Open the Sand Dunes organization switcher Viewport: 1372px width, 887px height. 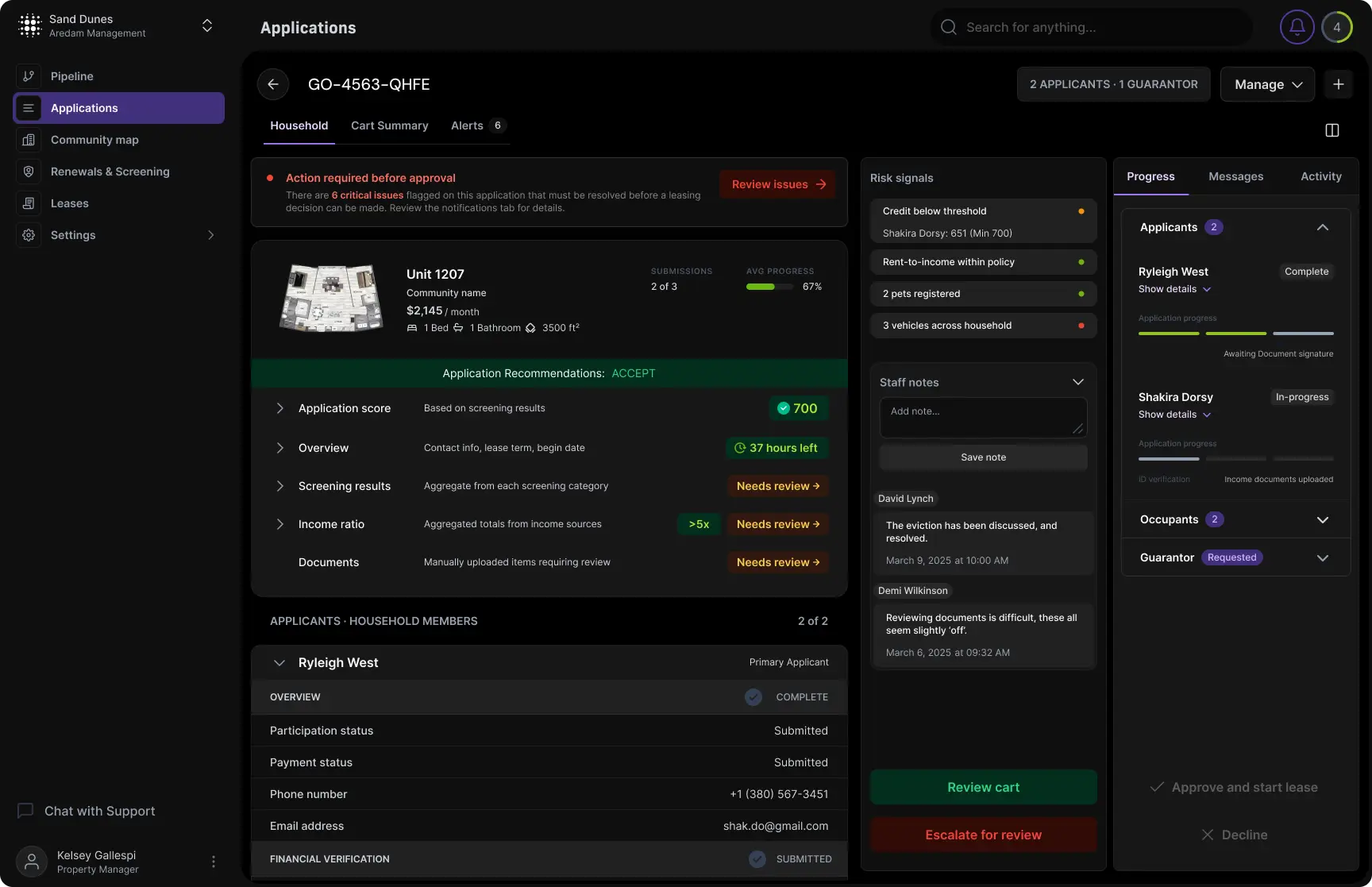207,26
